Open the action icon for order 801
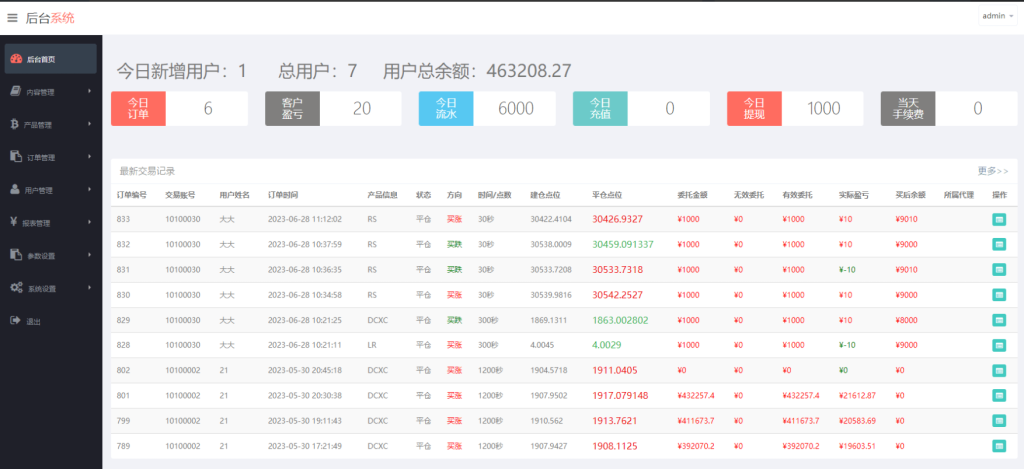Image resolution: width=1024 pixels, height=469 pixels. 999,396
